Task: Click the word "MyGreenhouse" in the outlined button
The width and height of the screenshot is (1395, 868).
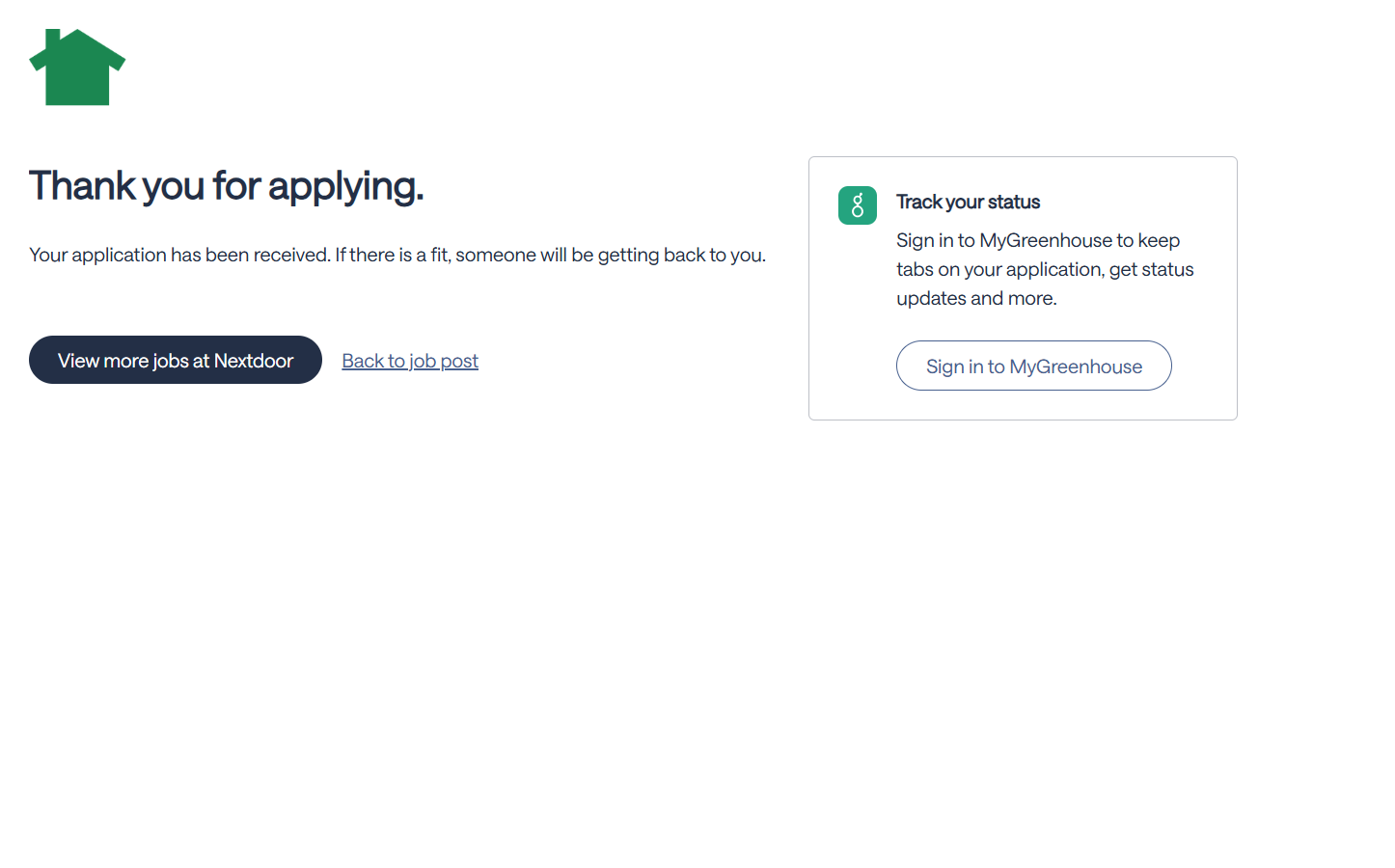Action: tap(1076, 366)
